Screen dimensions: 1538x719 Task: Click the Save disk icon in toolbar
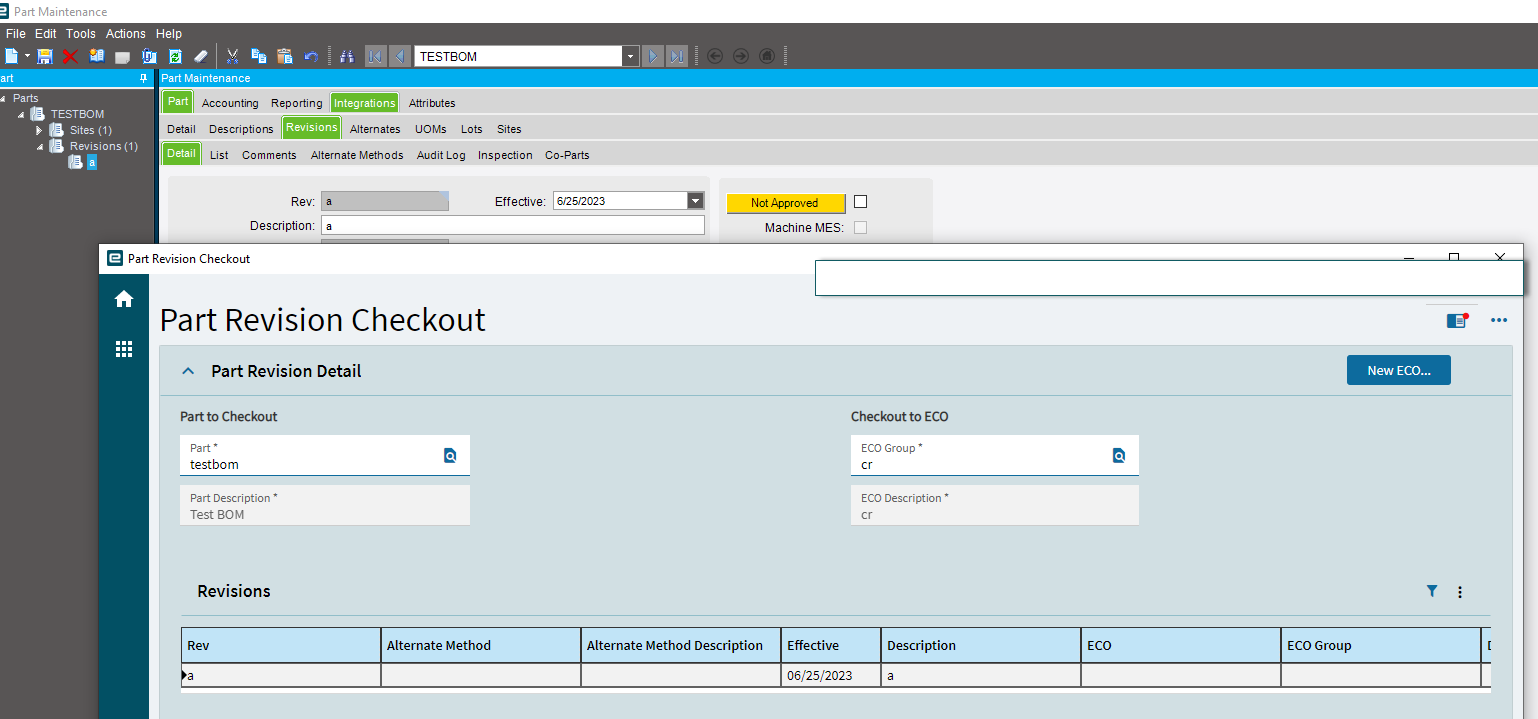pos(45,56)
